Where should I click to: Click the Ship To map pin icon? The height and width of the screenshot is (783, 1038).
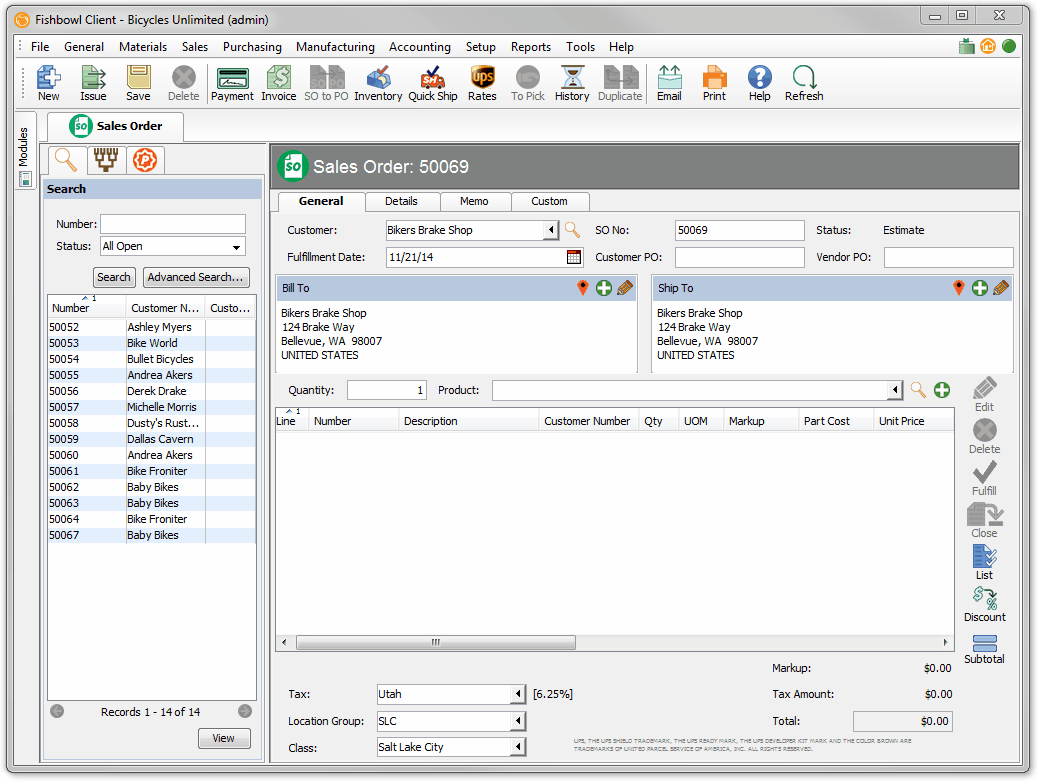959,288
